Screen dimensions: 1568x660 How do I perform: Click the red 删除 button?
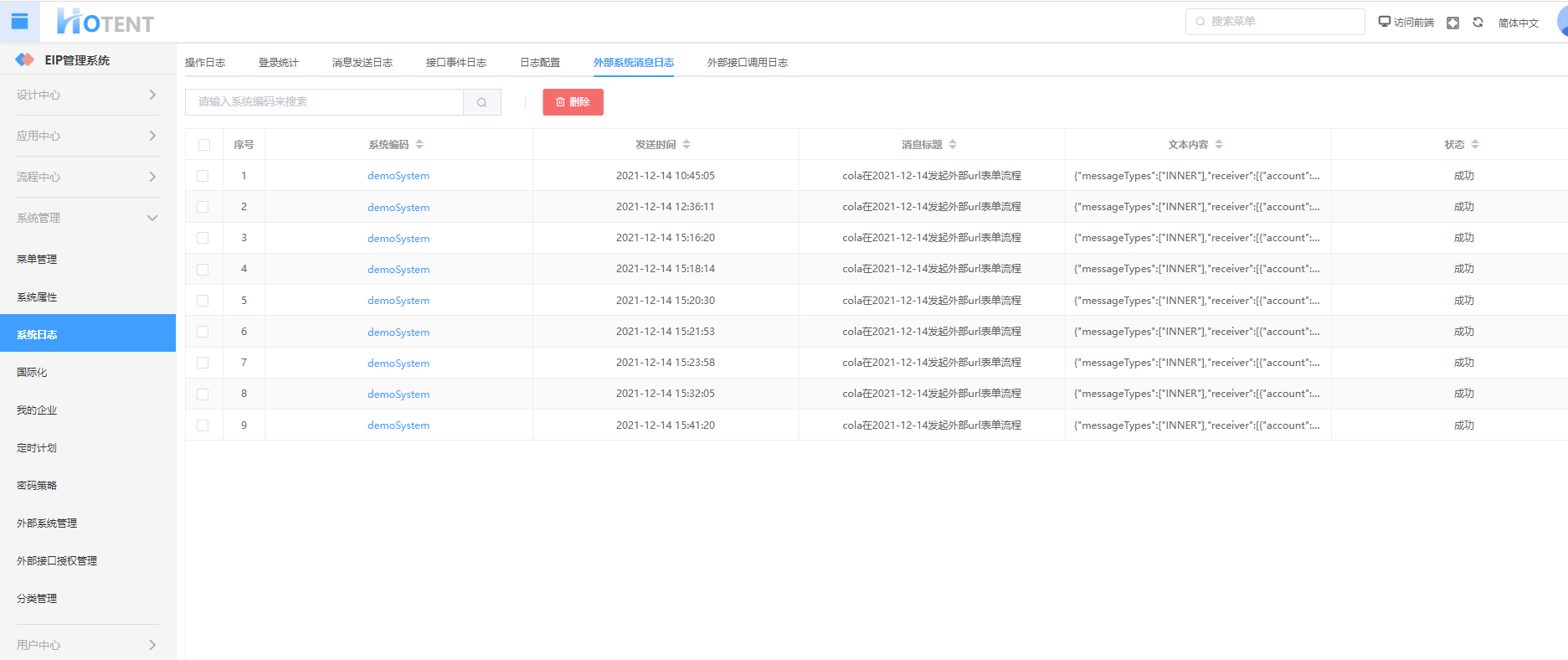[x=573, y=102]
